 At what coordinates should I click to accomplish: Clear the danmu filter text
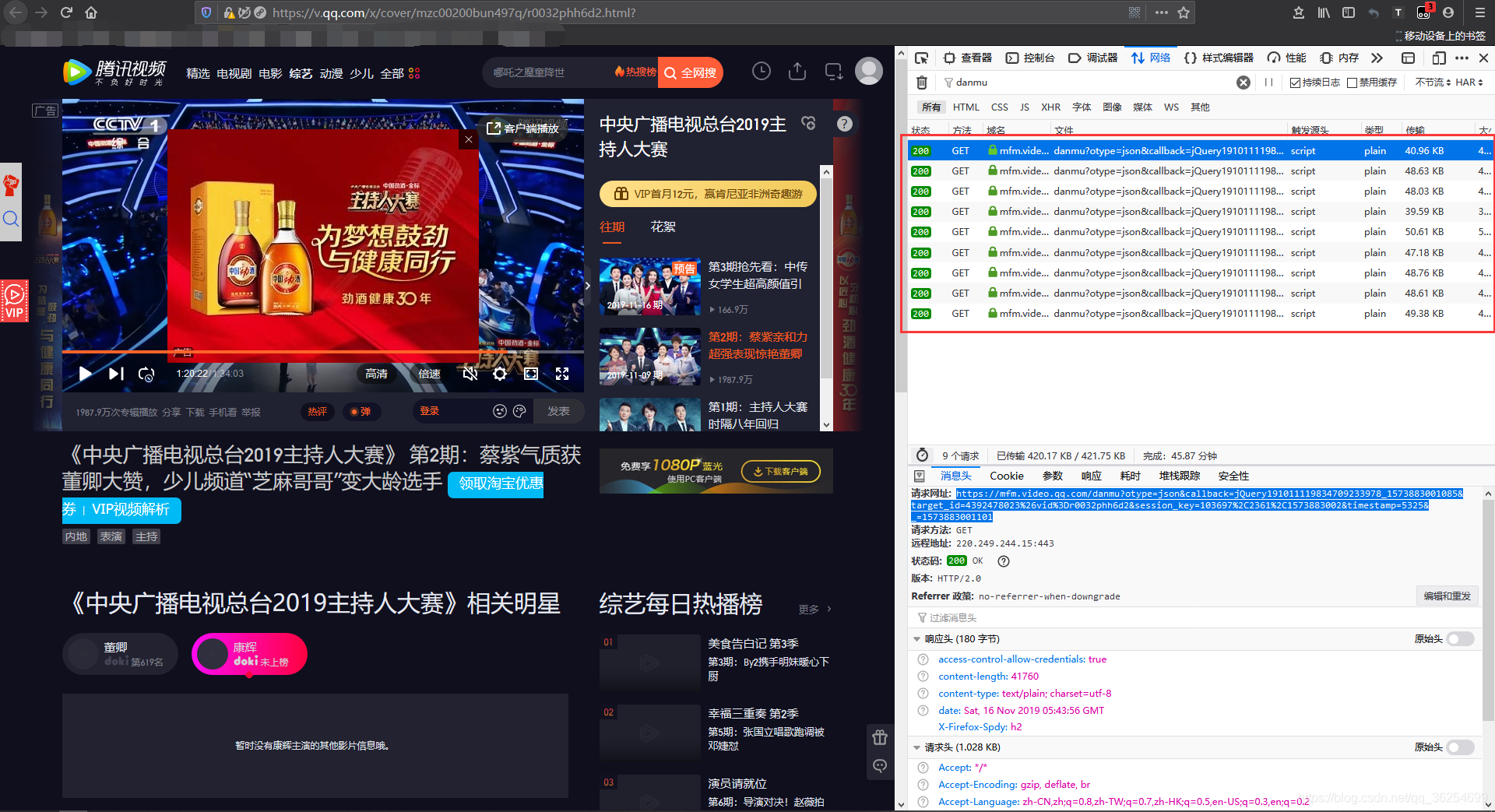click(1243, 83)
